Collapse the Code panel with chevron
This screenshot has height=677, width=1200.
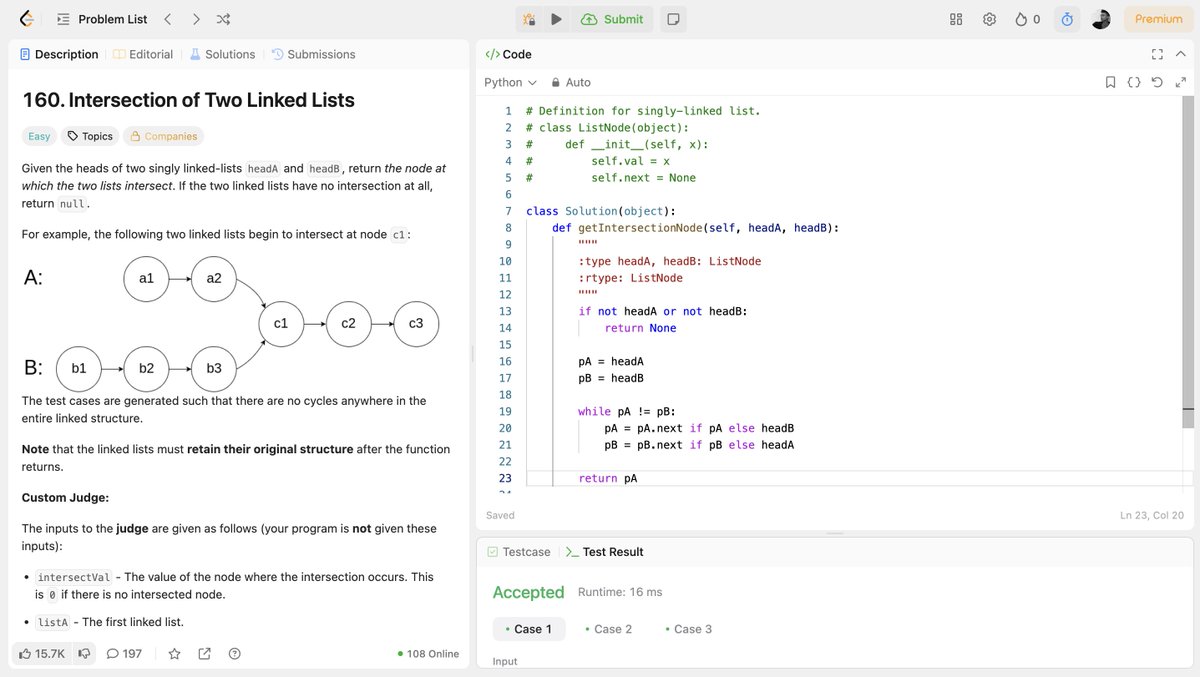(x=1182, y=54)
